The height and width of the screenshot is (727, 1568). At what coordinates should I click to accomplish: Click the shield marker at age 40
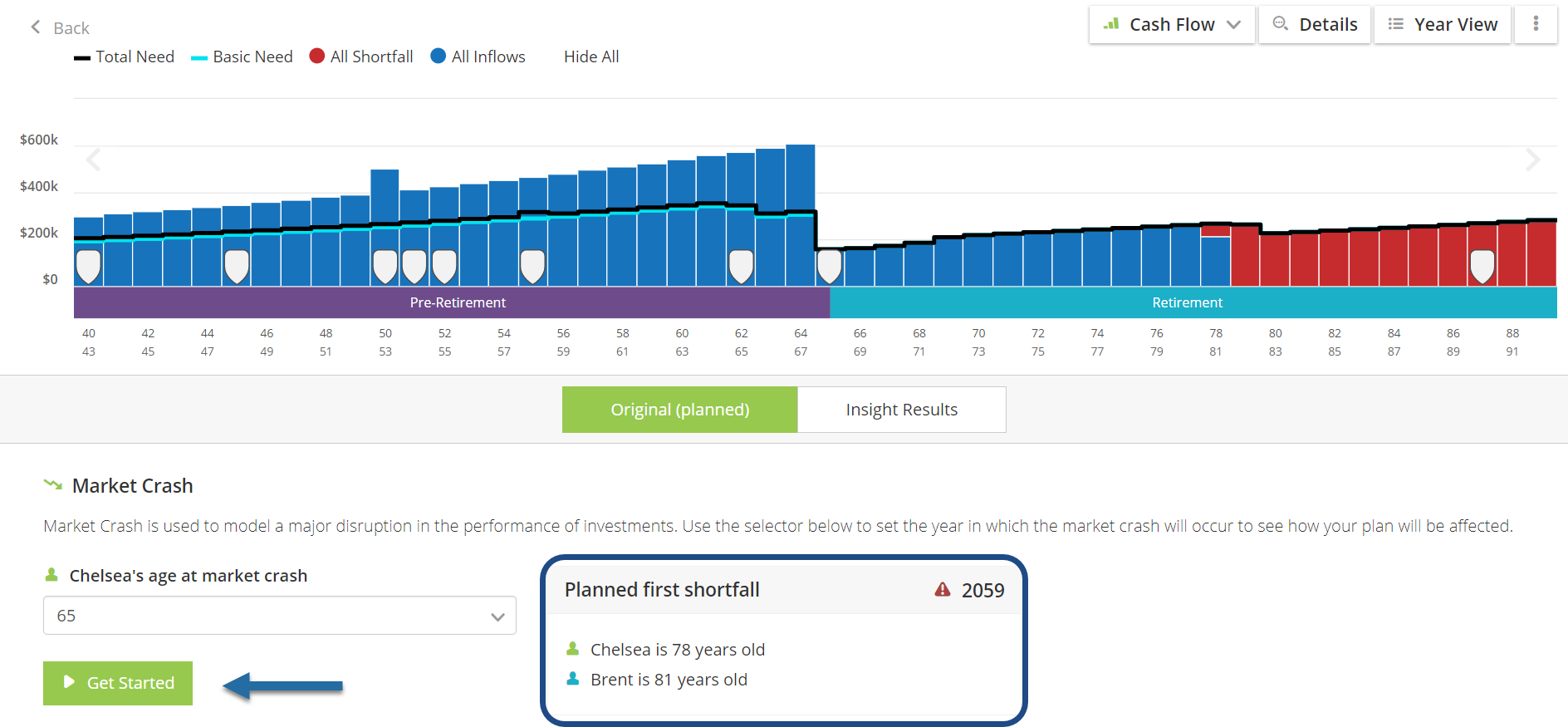pos(88,266)
